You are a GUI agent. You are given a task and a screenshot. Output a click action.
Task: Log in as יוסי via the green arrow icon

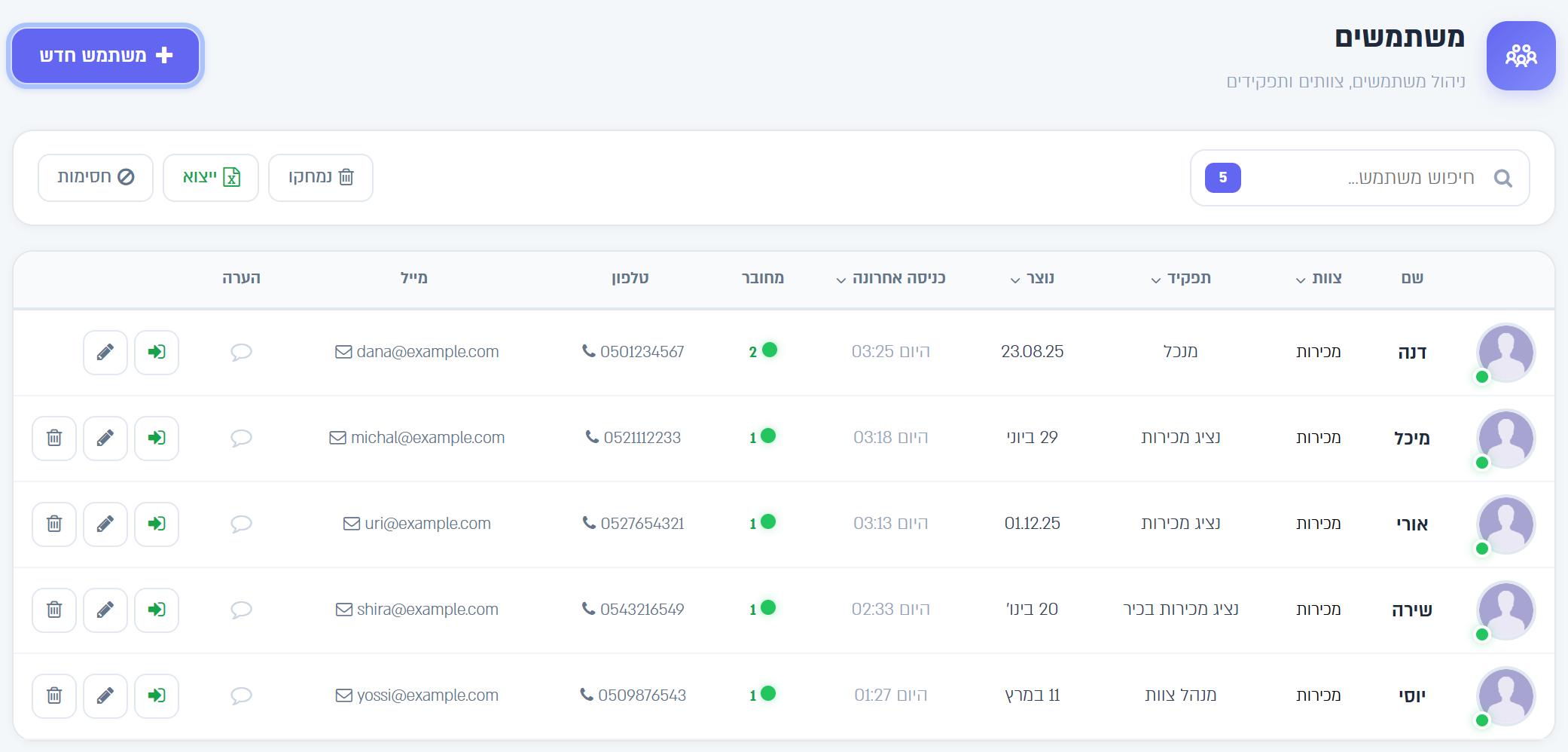[157, 695]
